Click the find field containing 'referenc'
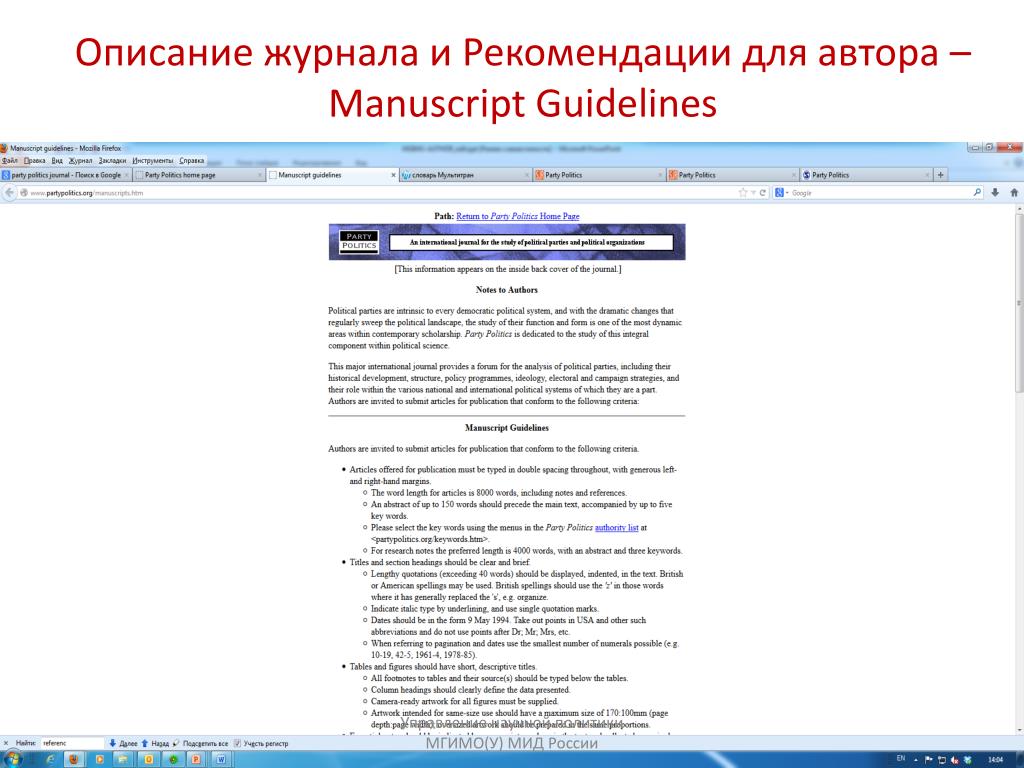Screen dimensions: 1024x768 point(72,743)
